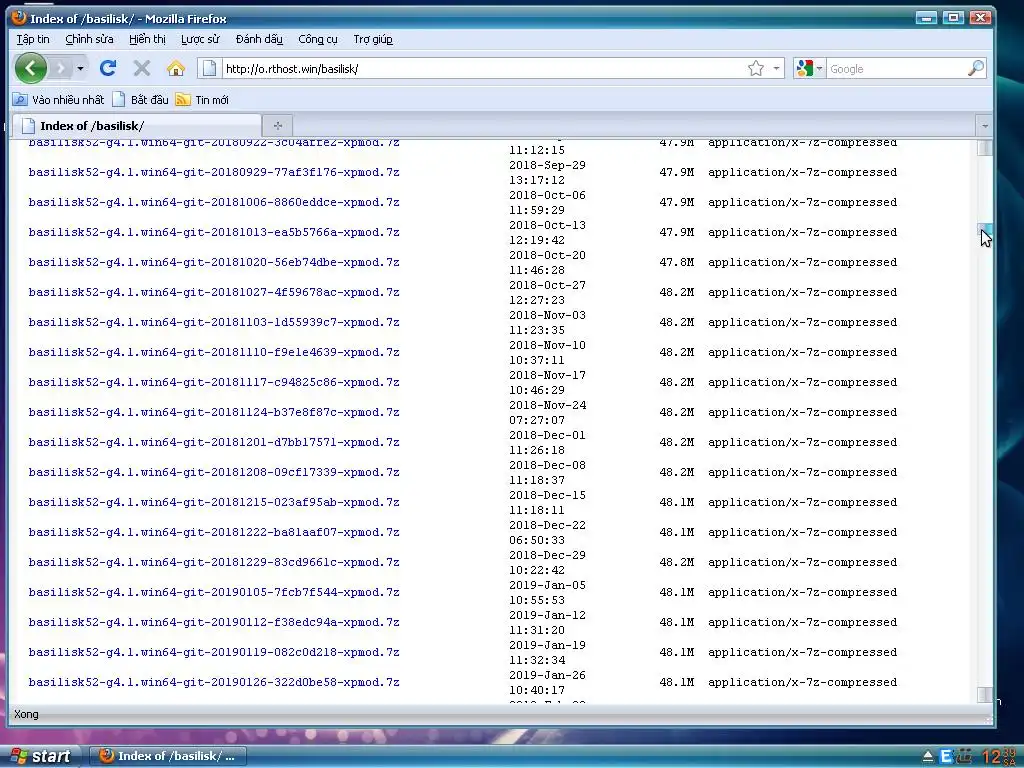
Task: Open the Google search engine selector
Action: point(809,68)
